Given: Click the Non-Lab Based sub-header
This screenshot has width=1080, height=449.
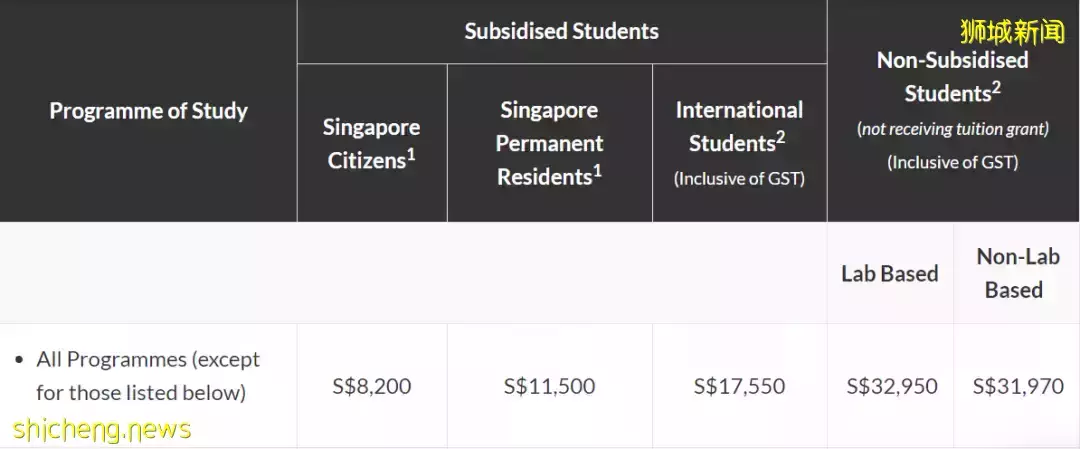Looking at the screenshot, I should coord(1017,273).
